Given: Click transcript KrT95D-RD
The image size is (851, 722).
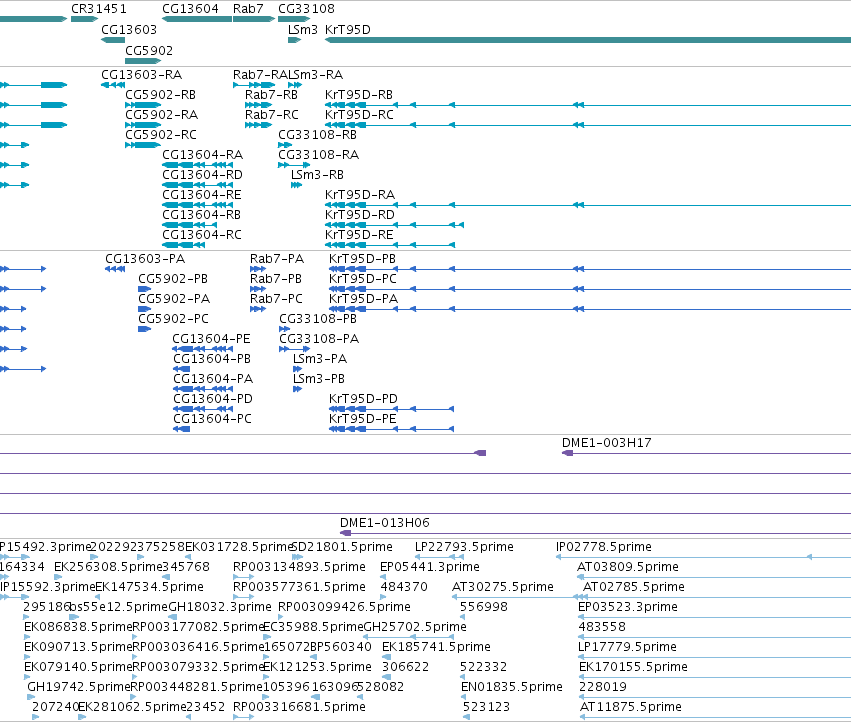Looking at the screenshot, I should click(360, 215).
